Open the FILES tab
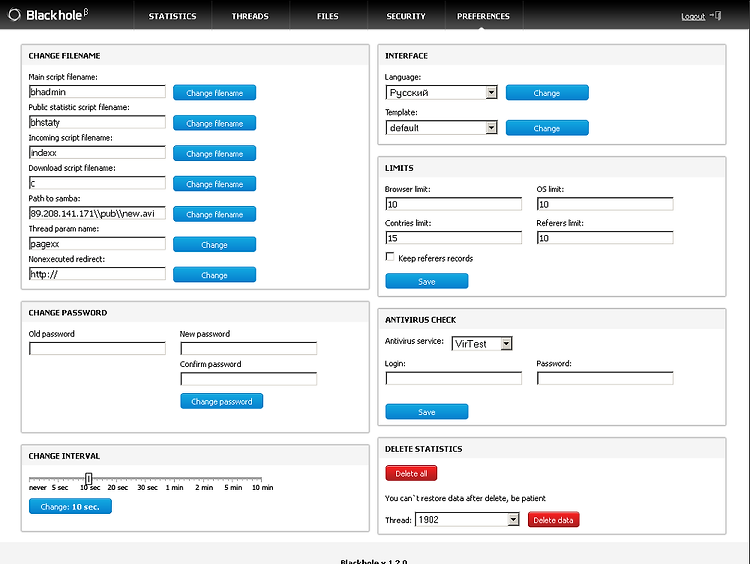Screen dimensions: 750x564 (x=328, y=16)
